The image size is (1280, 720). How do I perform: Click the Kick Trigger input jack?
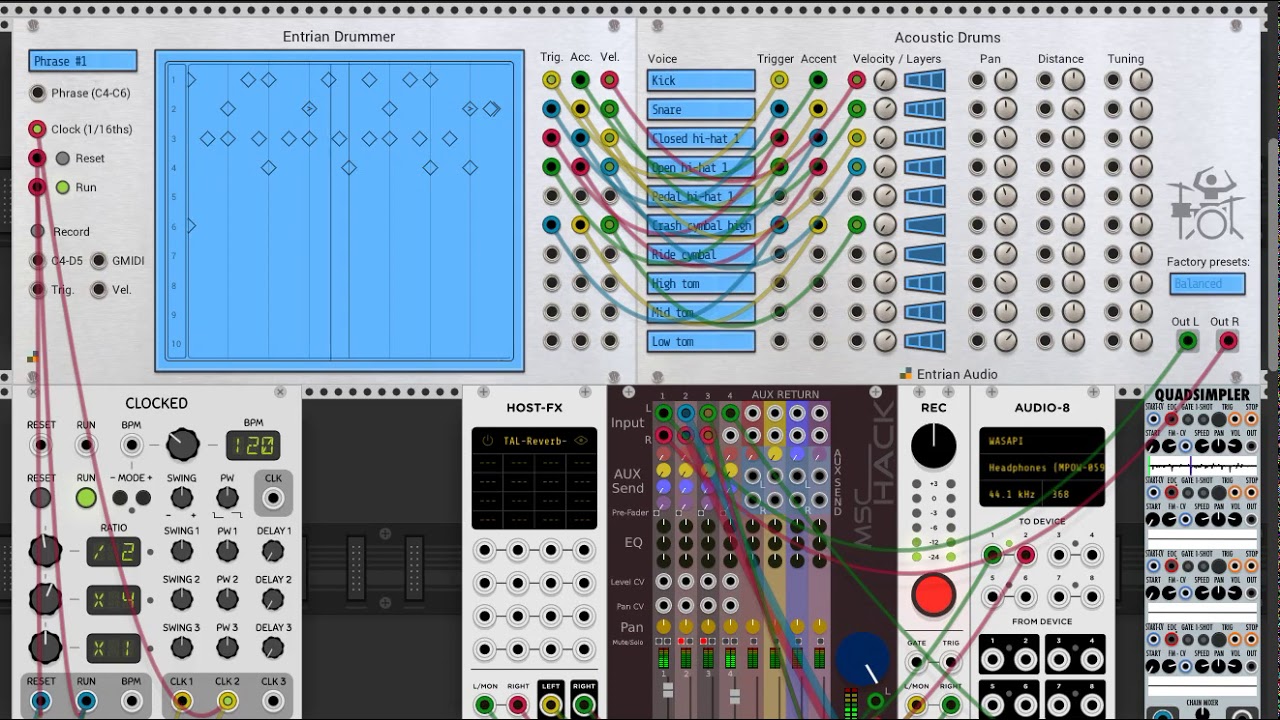click(779, 80)
